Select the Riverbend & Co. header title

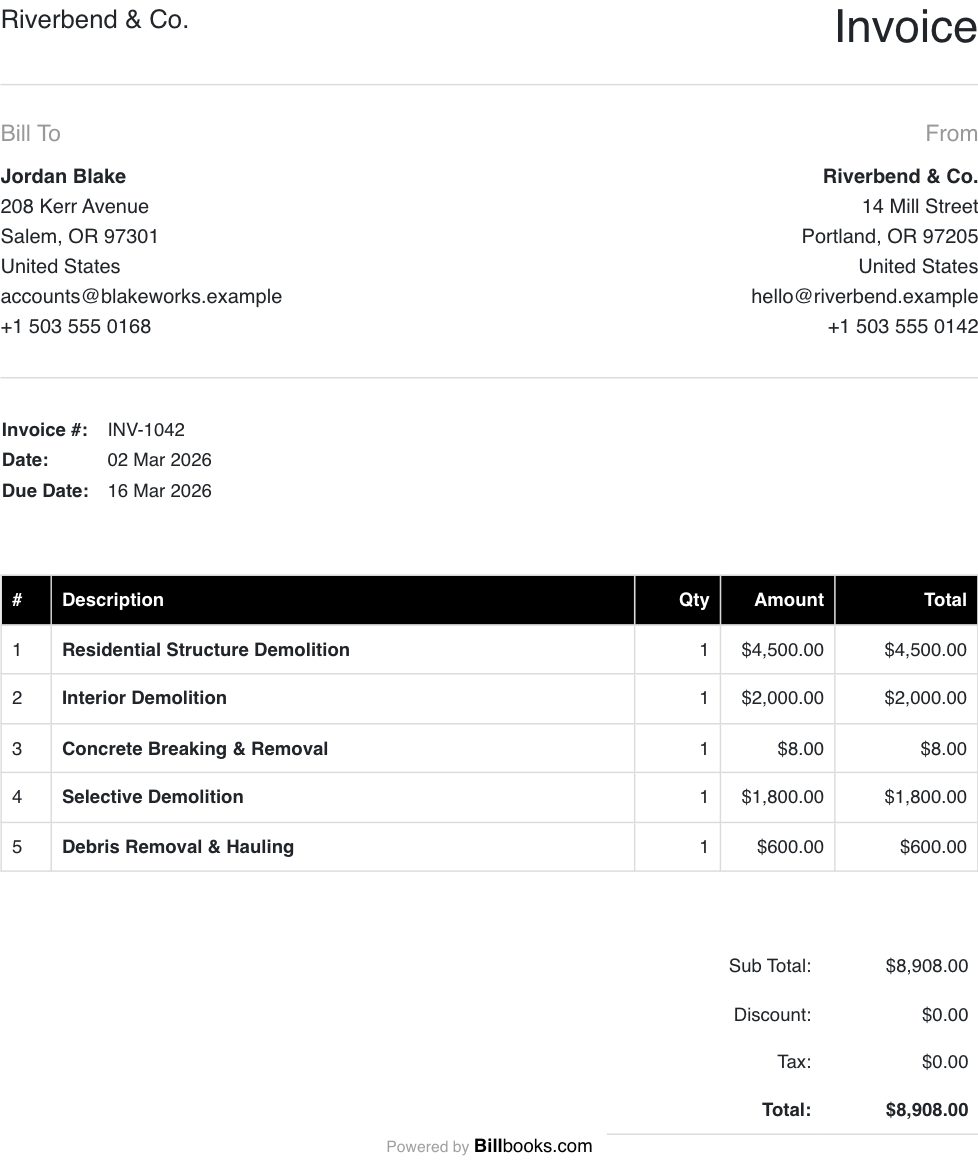[95, 19]
